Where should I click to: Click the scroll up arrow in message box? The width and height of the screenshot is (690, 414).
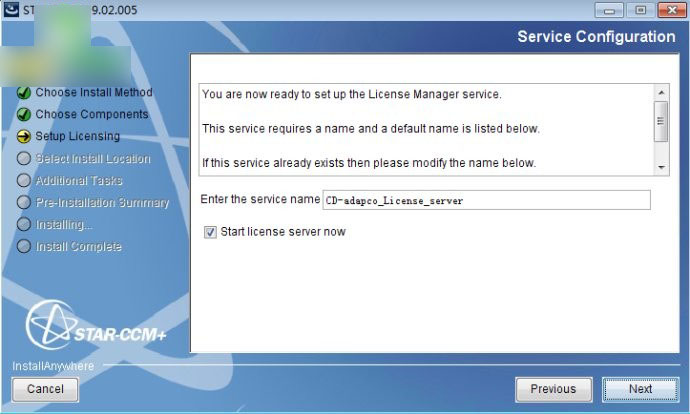pos(661,92)
